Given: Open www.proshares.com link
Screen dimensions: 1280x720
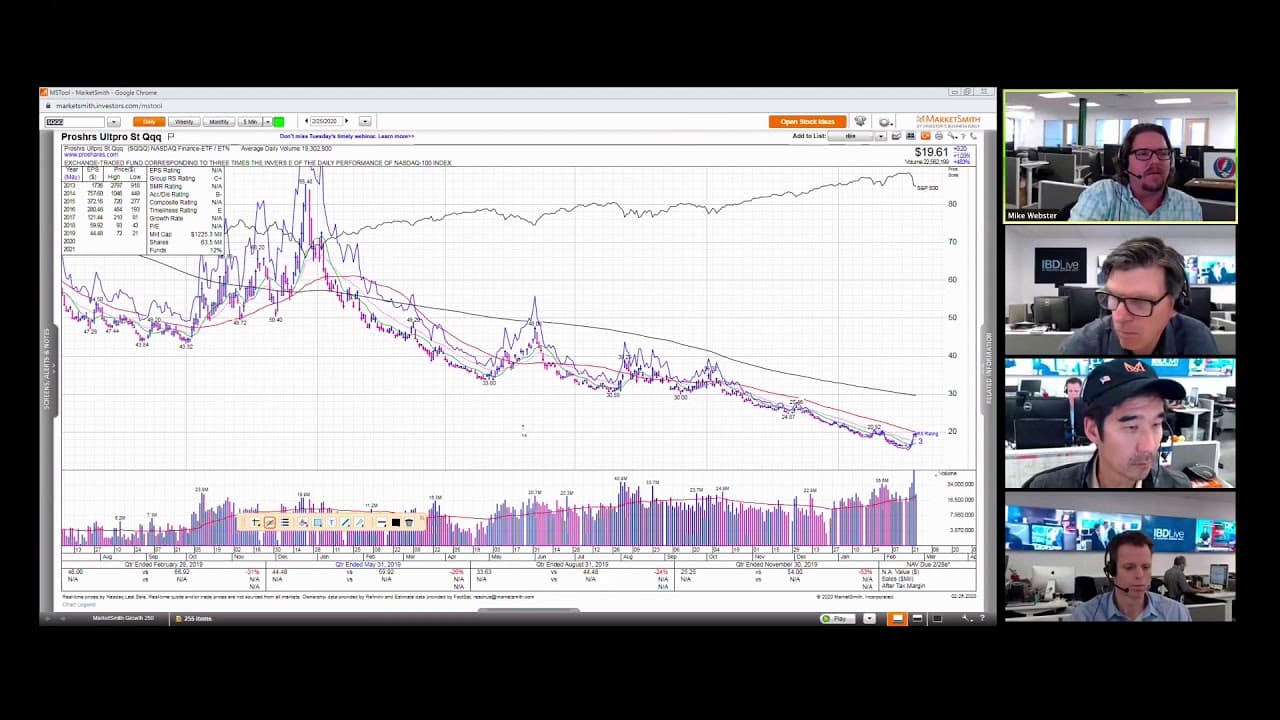Looking at the screenshot, I should click(x=91, y=155).
